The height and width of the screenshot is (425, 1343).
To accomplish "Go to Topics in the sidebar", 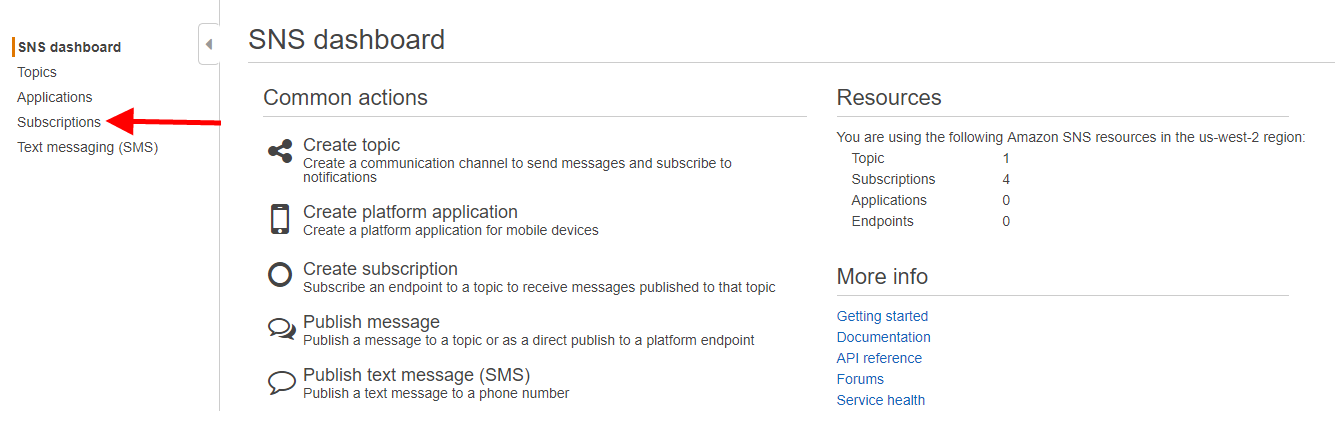I will pos(37,72).
